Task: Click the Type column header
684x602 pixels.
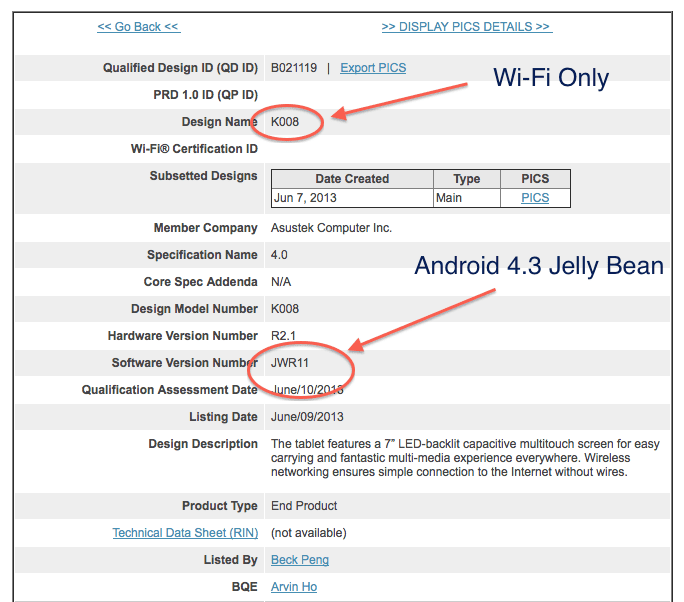Action: tap(466, 179)
